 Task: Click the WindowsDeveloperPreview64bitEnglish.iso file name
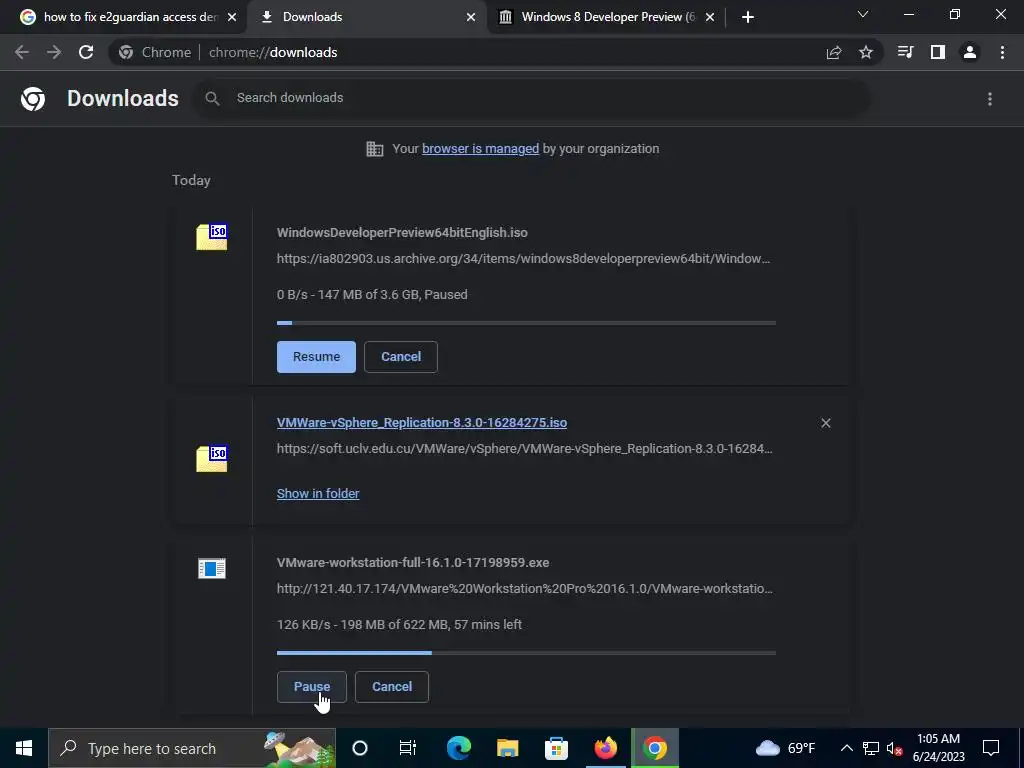coord(402,232)
